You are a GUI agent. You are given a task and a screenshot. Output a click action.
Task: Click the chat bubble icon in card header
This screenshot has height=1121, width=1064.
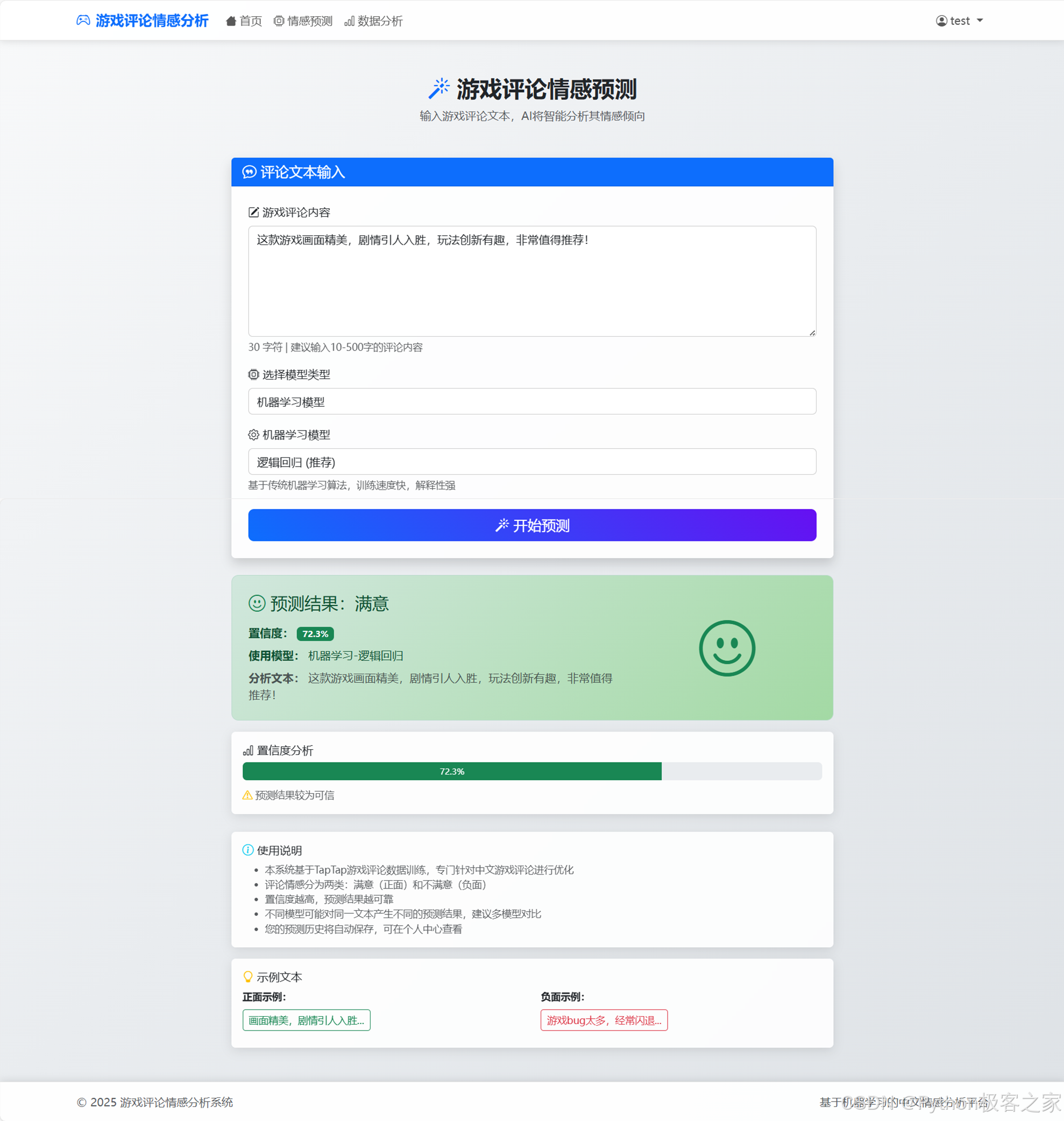click(249, 172)
